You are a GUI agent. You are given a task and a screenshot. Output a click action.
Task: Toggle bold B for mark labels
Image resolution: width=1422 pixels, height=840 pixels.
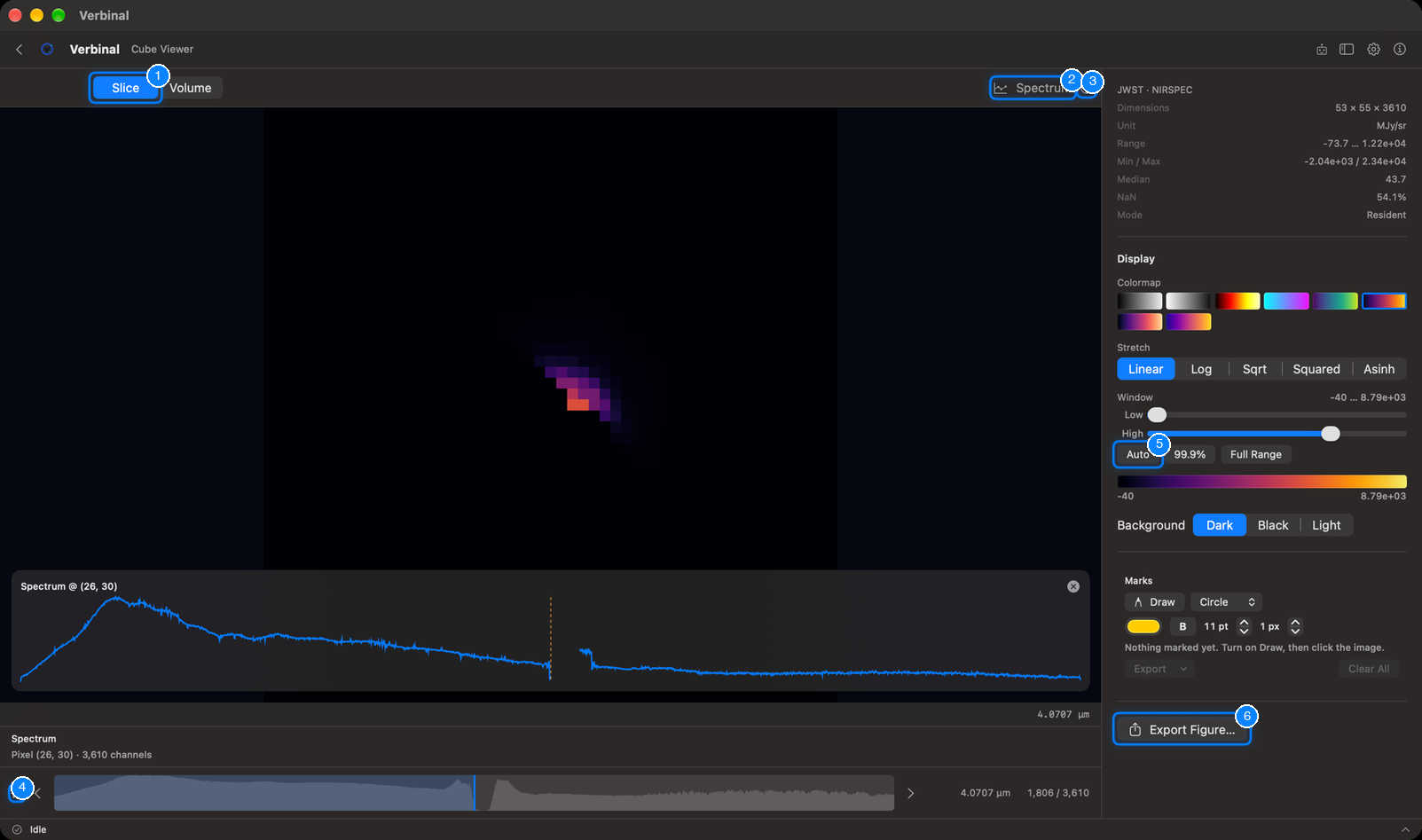[x=1182, y=626]
